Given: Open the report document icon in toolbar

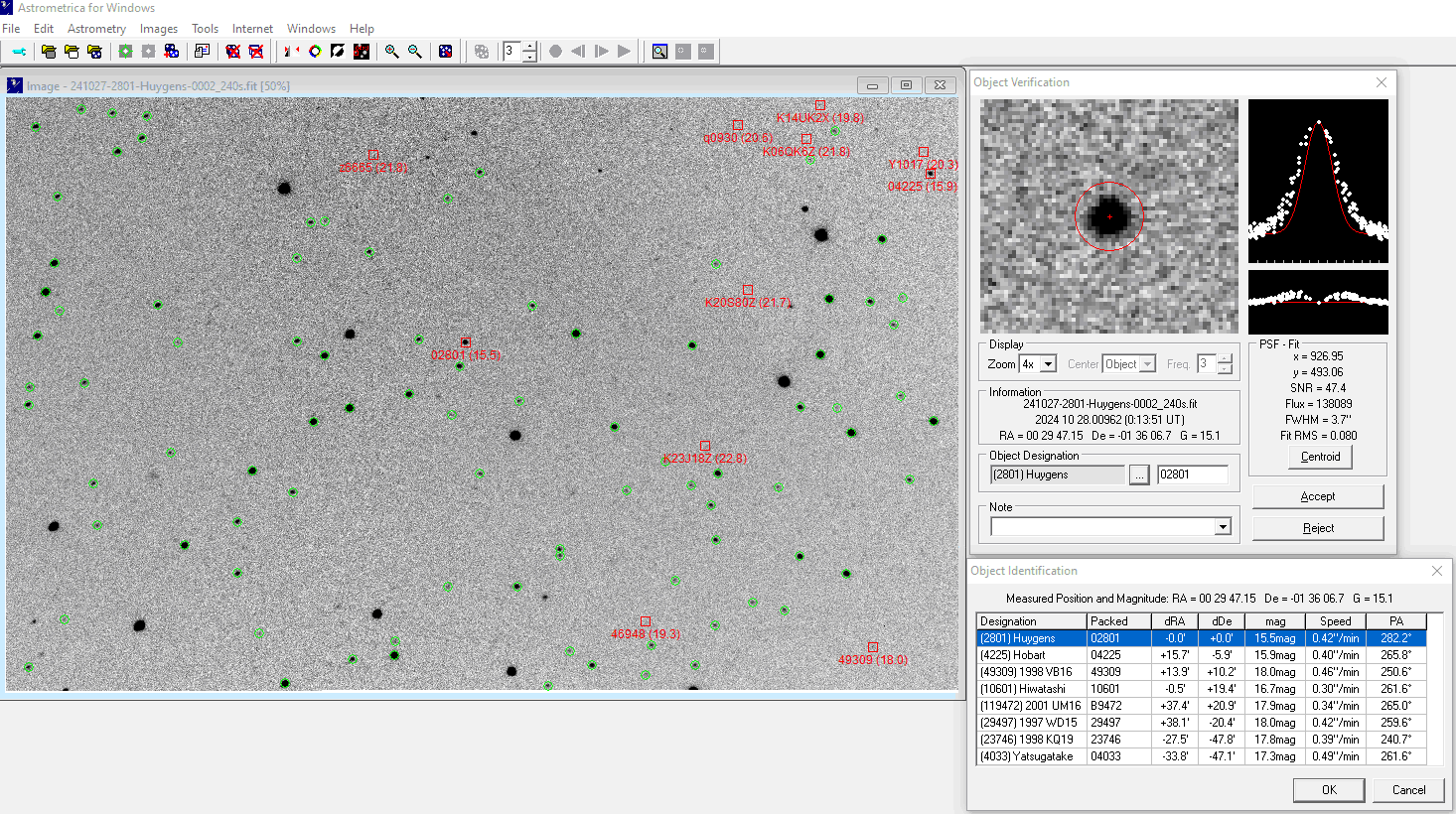Looking at the screenshot, I should click(202, 52).
